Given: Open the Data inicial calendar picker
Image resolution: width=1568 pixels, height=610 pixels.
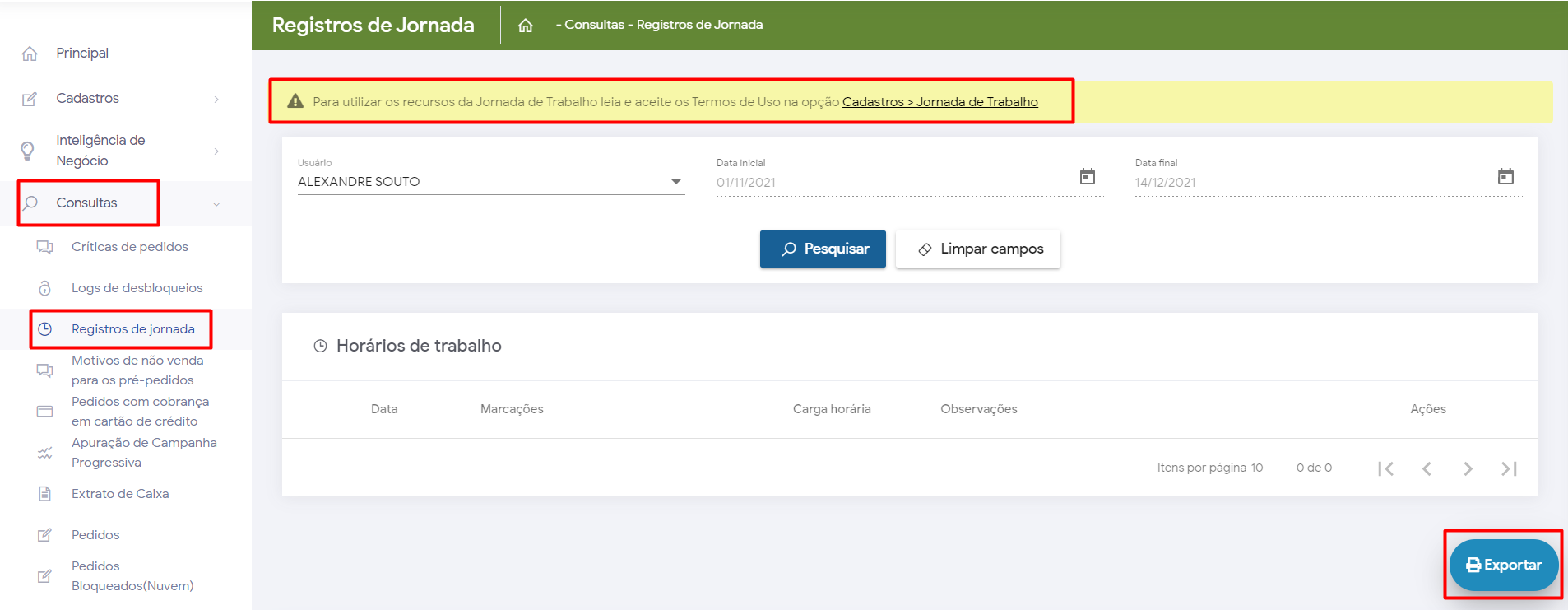Looking at the screenshot, I should coord(1088,176).
